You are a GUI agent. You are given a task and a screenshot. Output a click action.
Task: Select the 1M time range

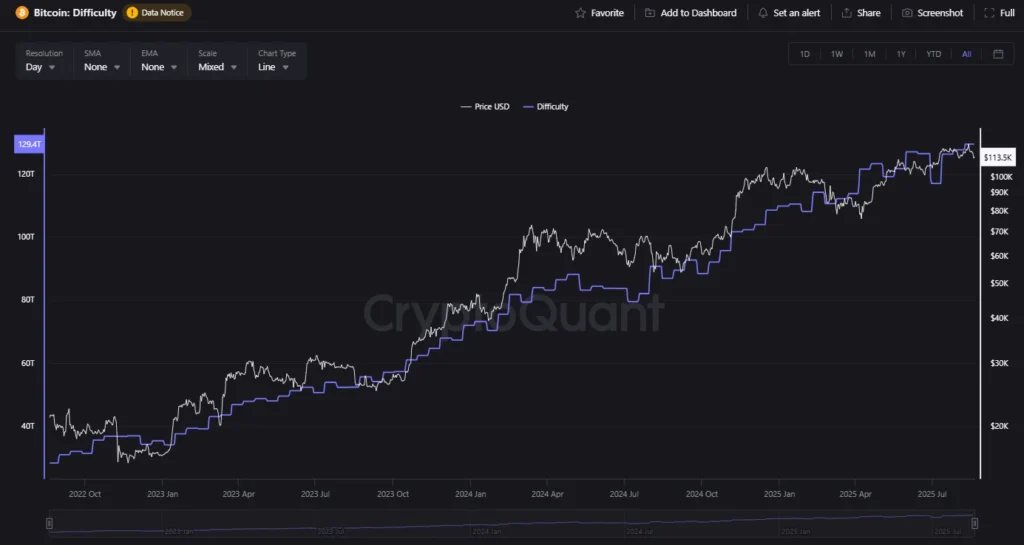click(x=869, y=54)
